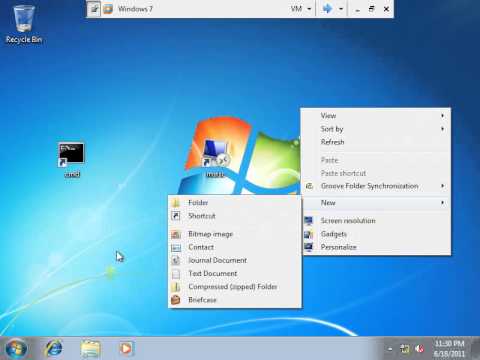480x360 pixels.
Task: Click the Screen resolution monitor icon
Action: [x=309, y=221]
